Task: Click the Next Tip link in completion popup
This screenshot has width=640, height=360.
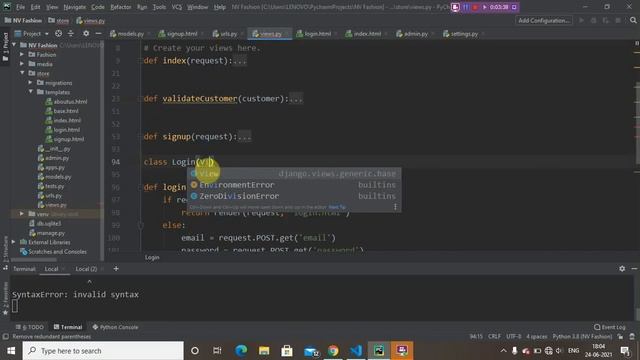Action: coord(336,207)
